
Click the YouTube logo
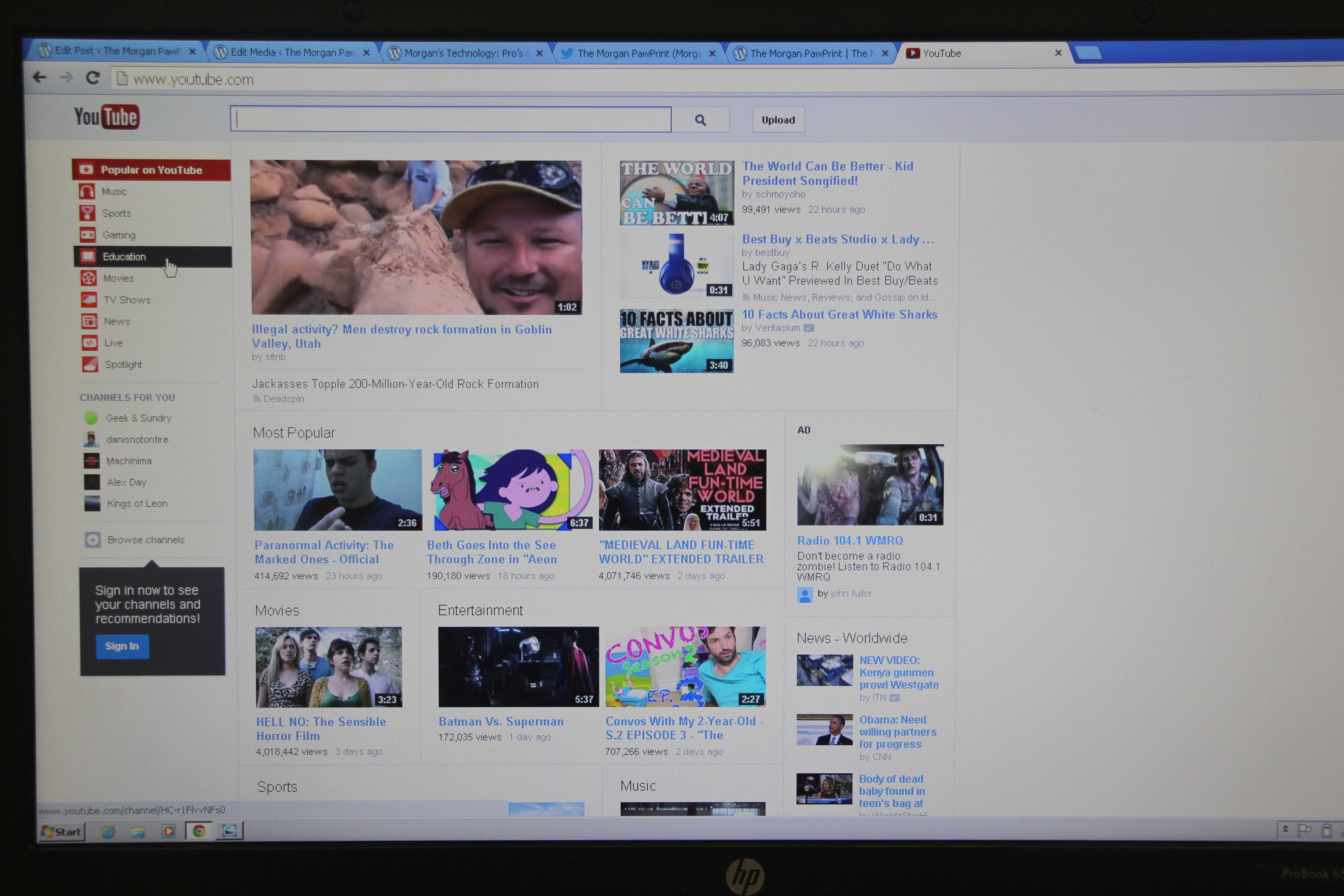[107, 117]
